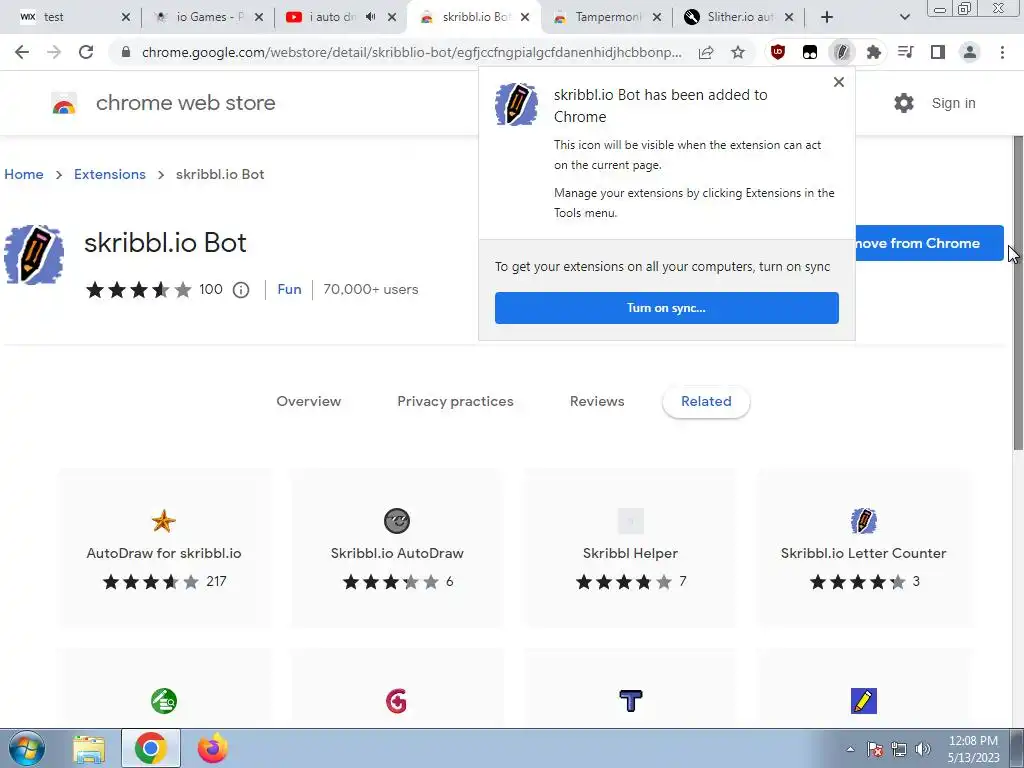Mute the YouTube tab via its speaker icon
The height and width of the screenshot is (768, 1024).
click(x=370, y=17)
